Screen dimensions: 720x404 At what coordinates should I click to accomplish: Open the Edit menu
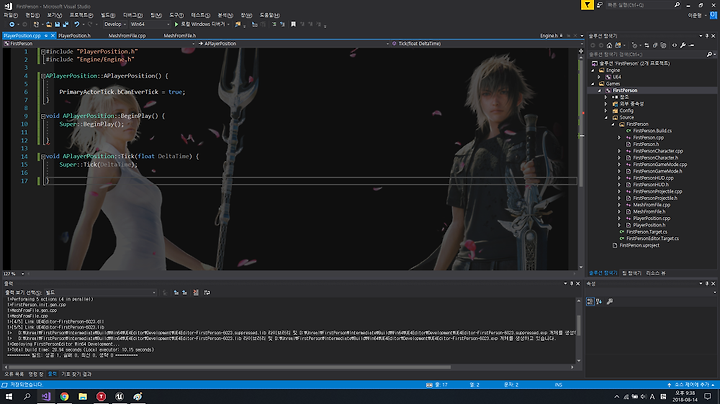(33, 15)
